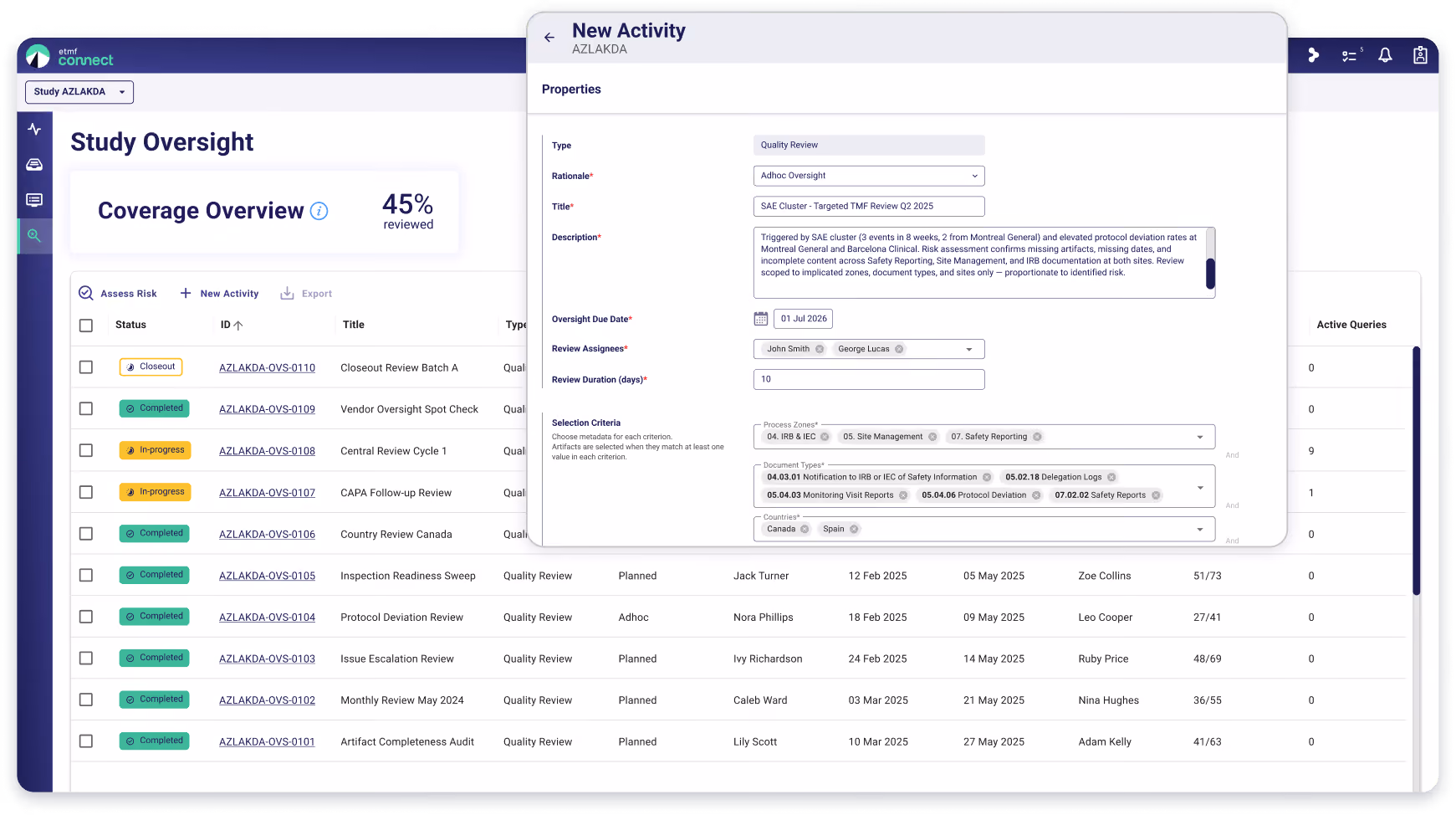
Task: Open the activity pulse sidebar icon
Action: tap(34, 129)
